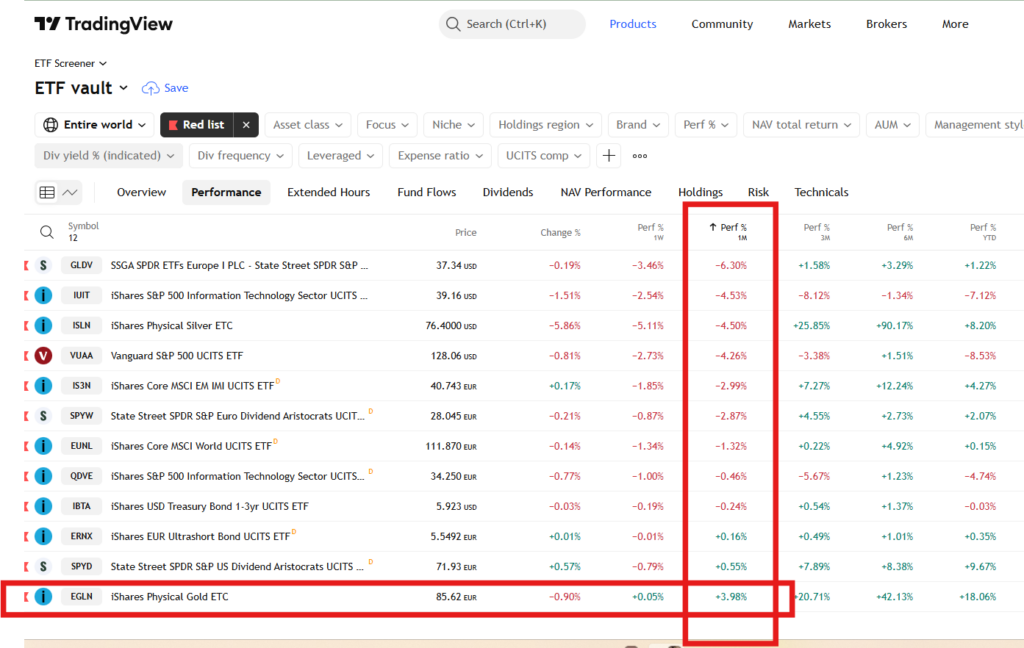Image resolution: width=1024 pixels, height=648 pixels.
Task: Click the Vanguard VUAA logo icon
Action: [x=43, y=356]
